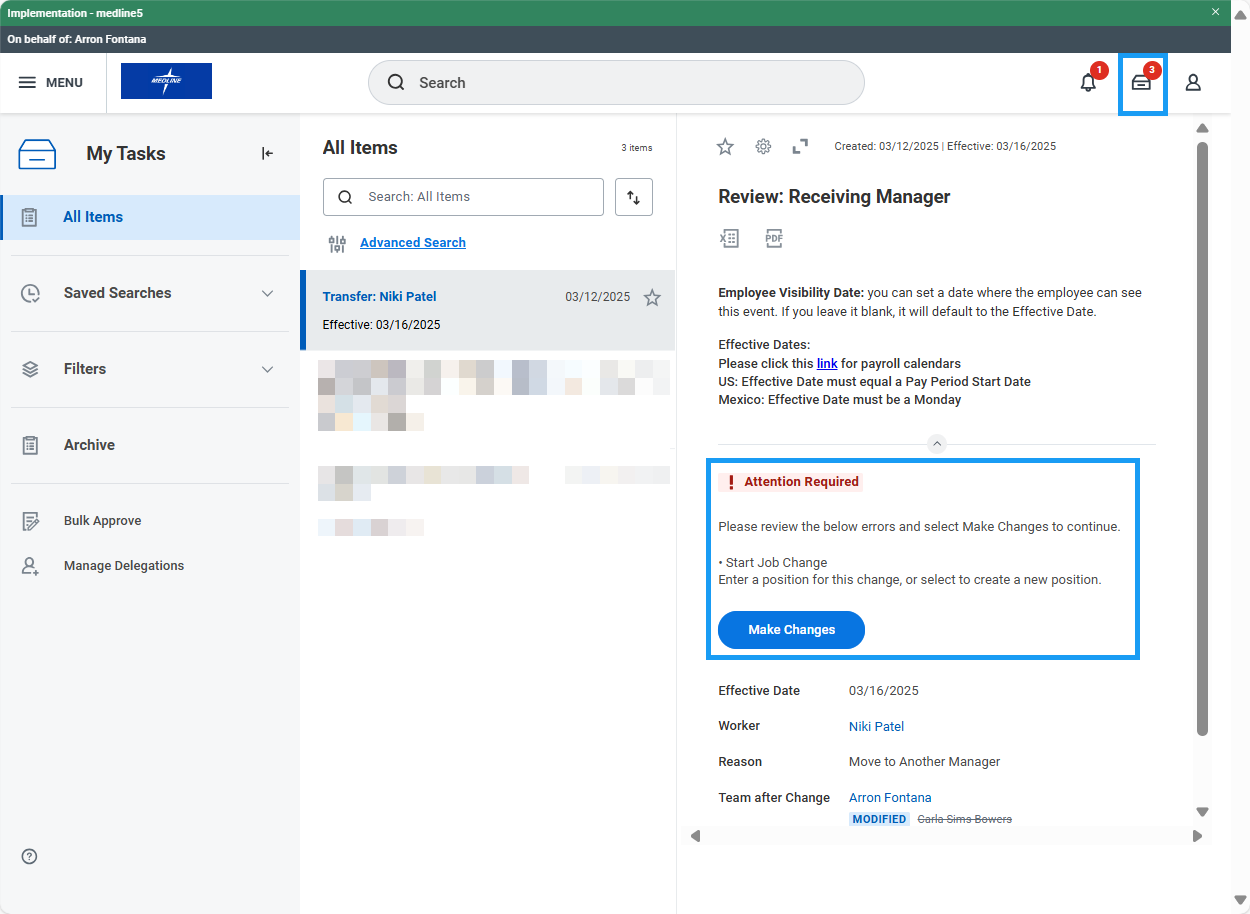Open the My Tasks inbox icon
This screenshot has width=1250, height=914.
[x=1141, y=83]
